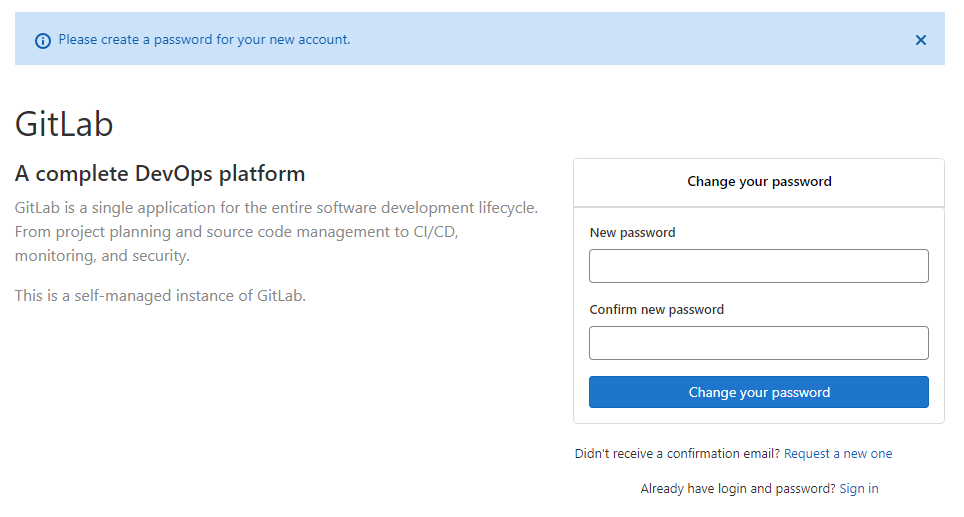964x517 pixels.
Task: Click the New password label
Action: click(632, 232)
